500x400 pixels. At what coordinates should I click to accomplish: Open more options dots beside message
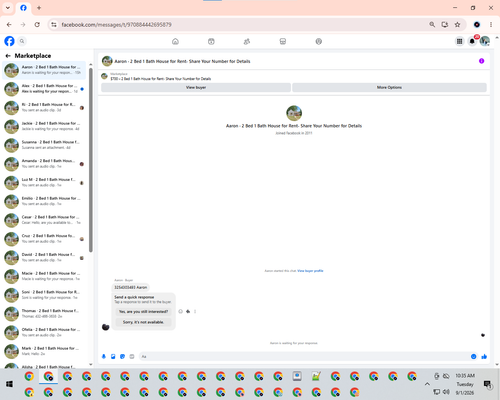click(195, 311)
